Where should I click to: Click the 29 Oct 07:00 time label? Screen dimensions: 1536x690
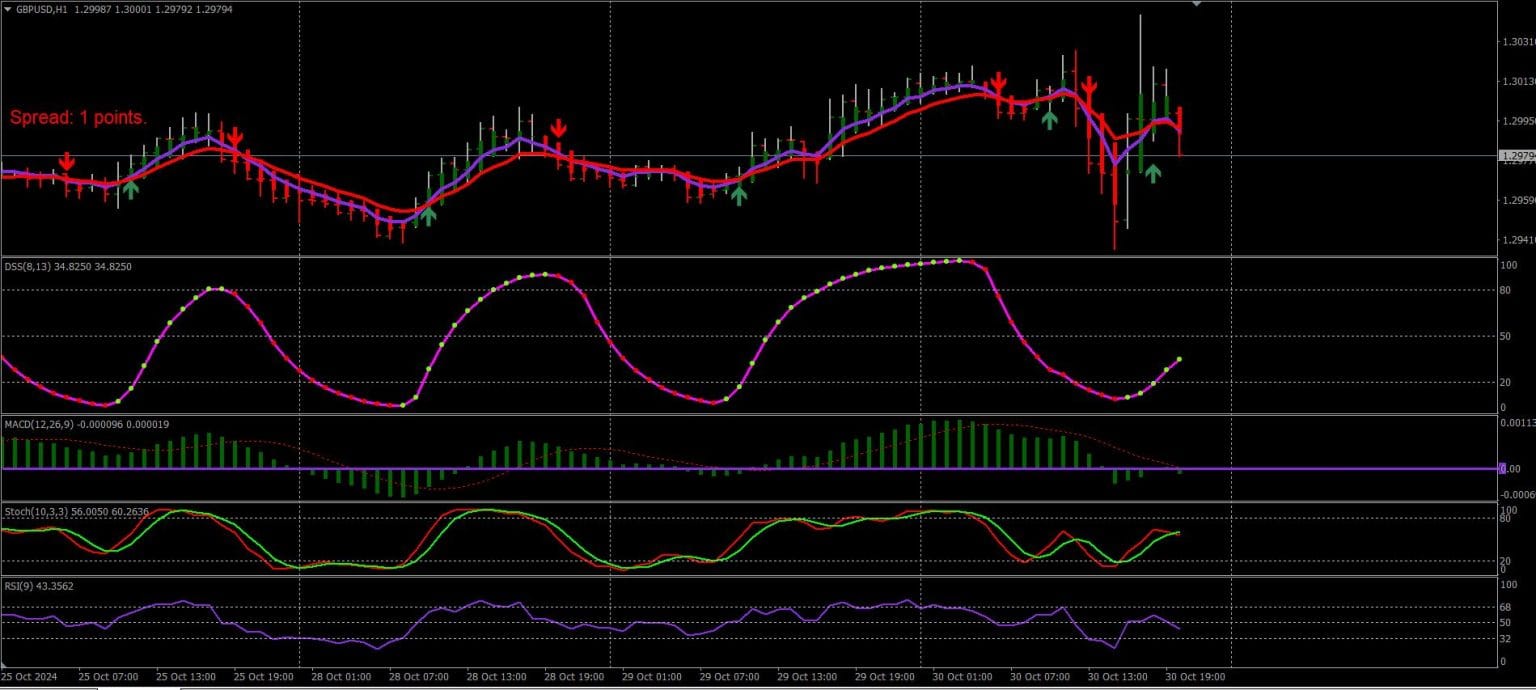click(x=729, y=677)
